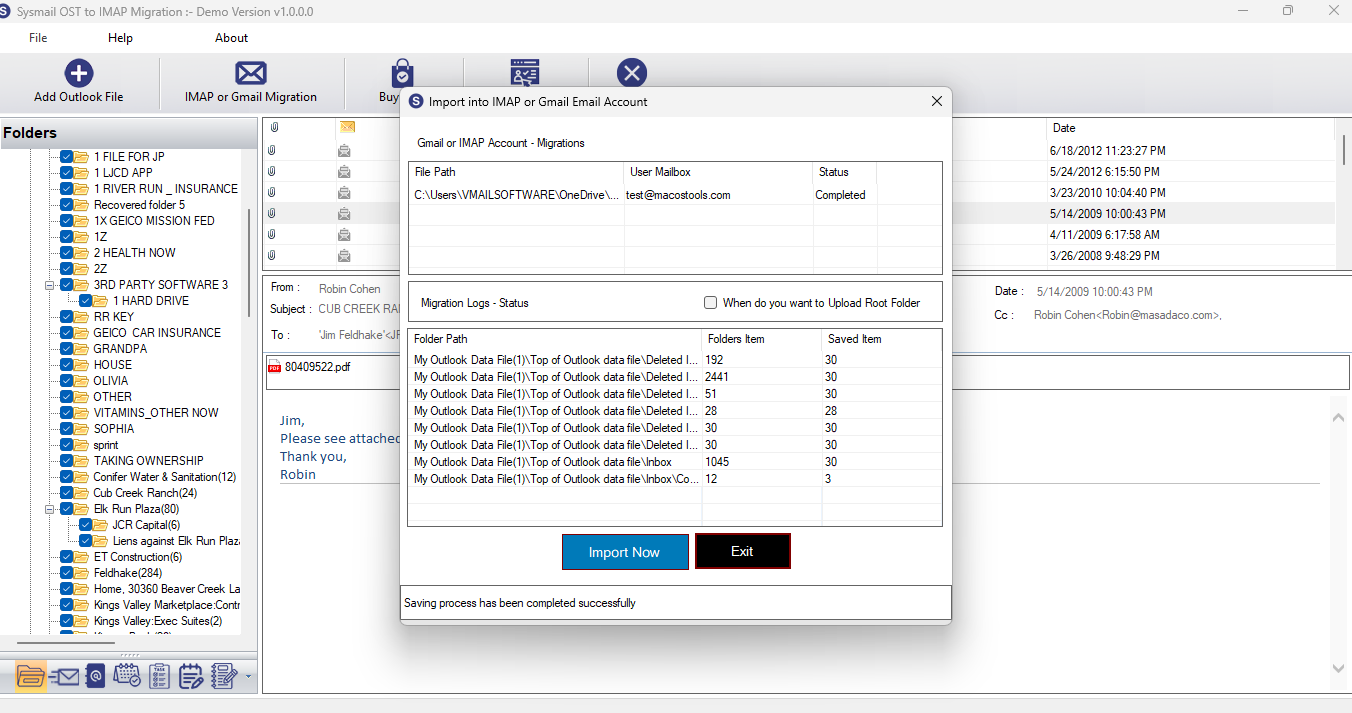Click the paperclip attachment column header icon

click(273, 128)
